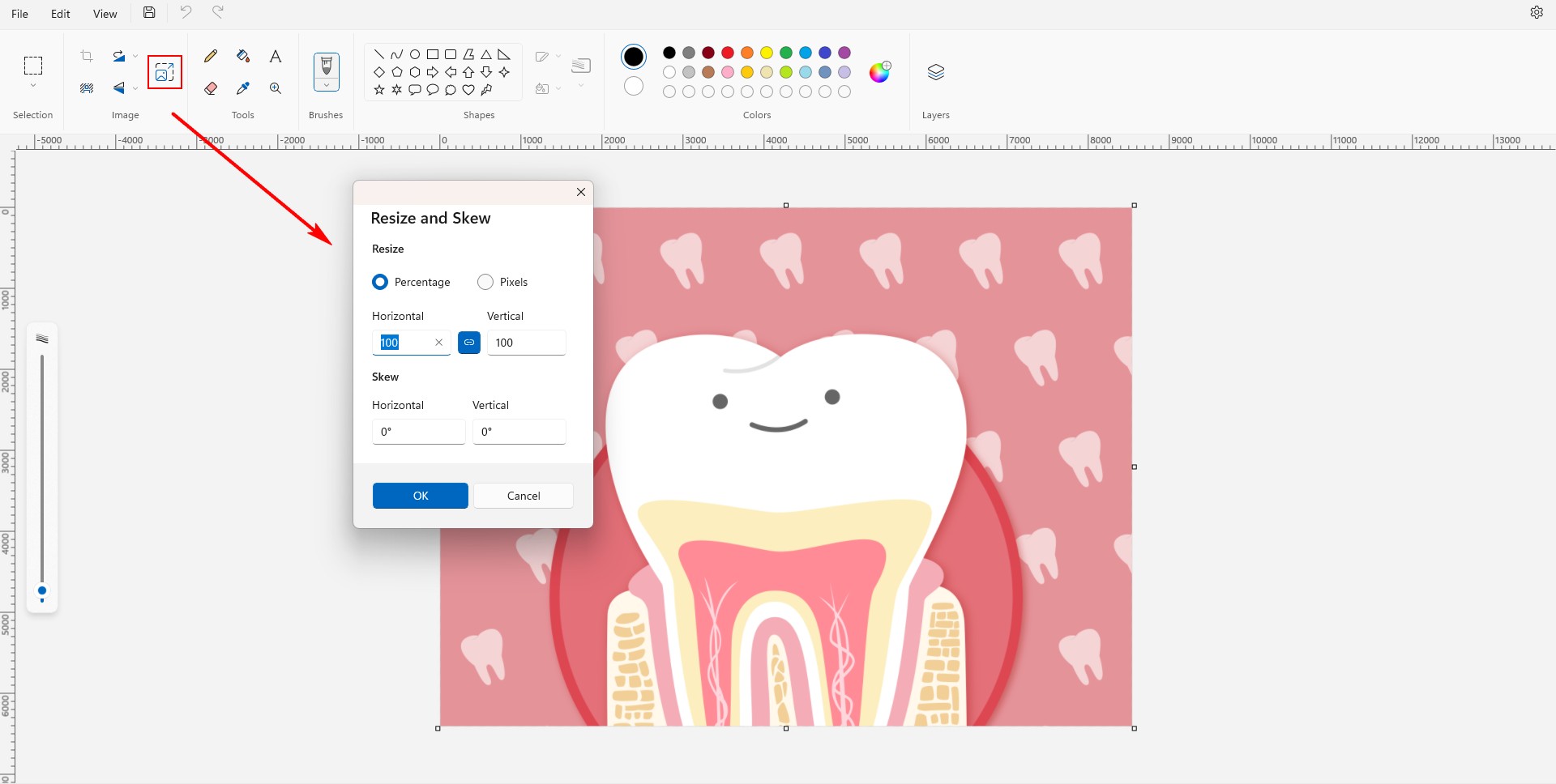Pick the red color swatch
The image size is (1556, 784).
[728, 53]
